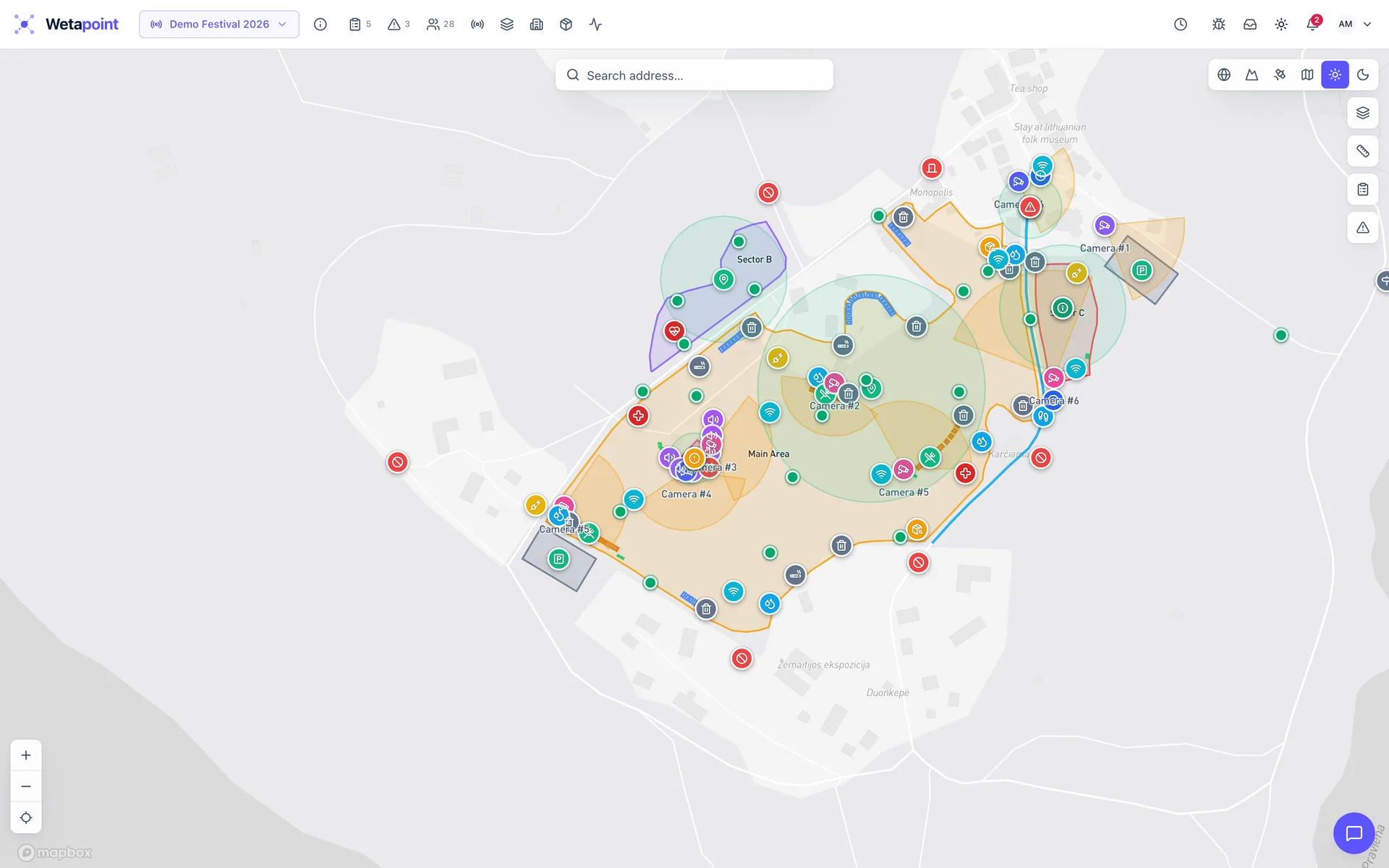Select the blue footprints marker
Screen dimensions: 1389x868
click(1042, 417)
